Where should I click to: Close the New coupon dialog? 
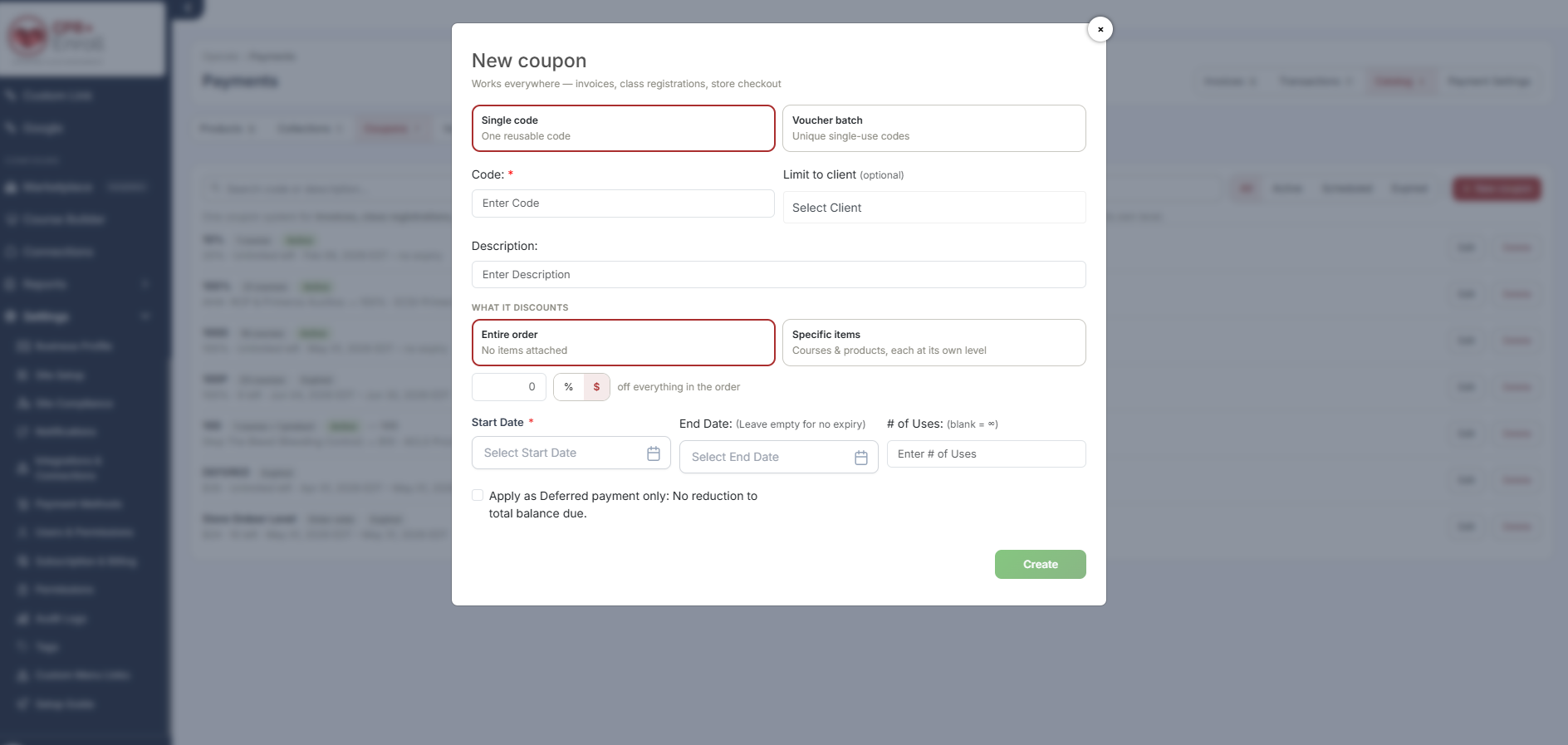pyautogui.click(x=1100, y=29)
